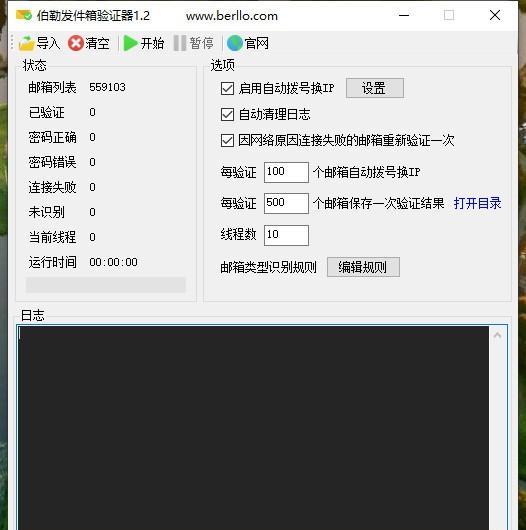The height and width of the screenshot is (530, 526).
Task: Click the 邮箱类型识别规则 label
Action: point(268,267)
